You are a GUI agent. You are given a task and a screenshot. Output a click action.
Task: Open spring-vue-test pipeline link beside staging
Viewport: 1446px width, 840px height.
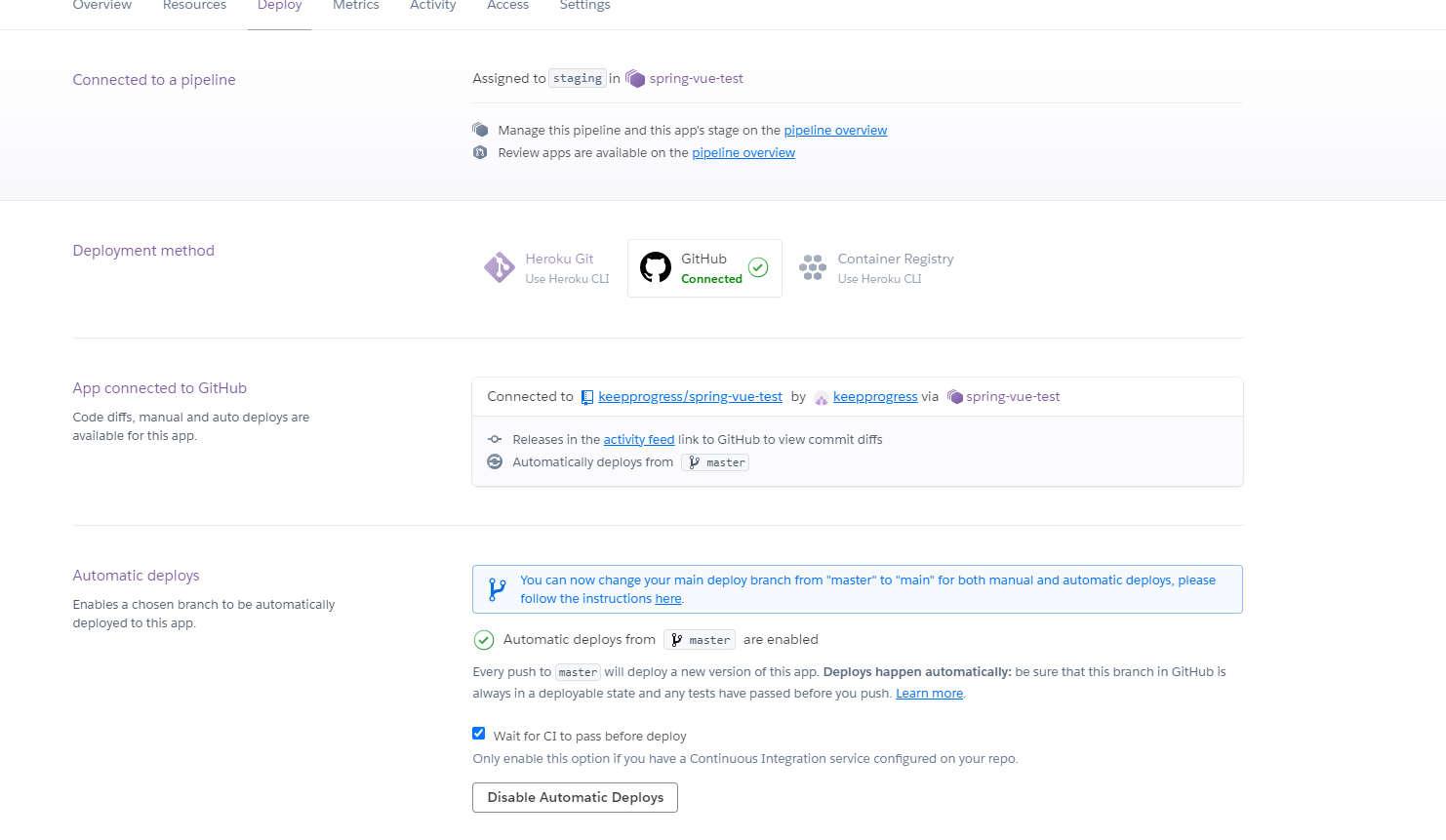pyautogui.click(x=696, y=79)
